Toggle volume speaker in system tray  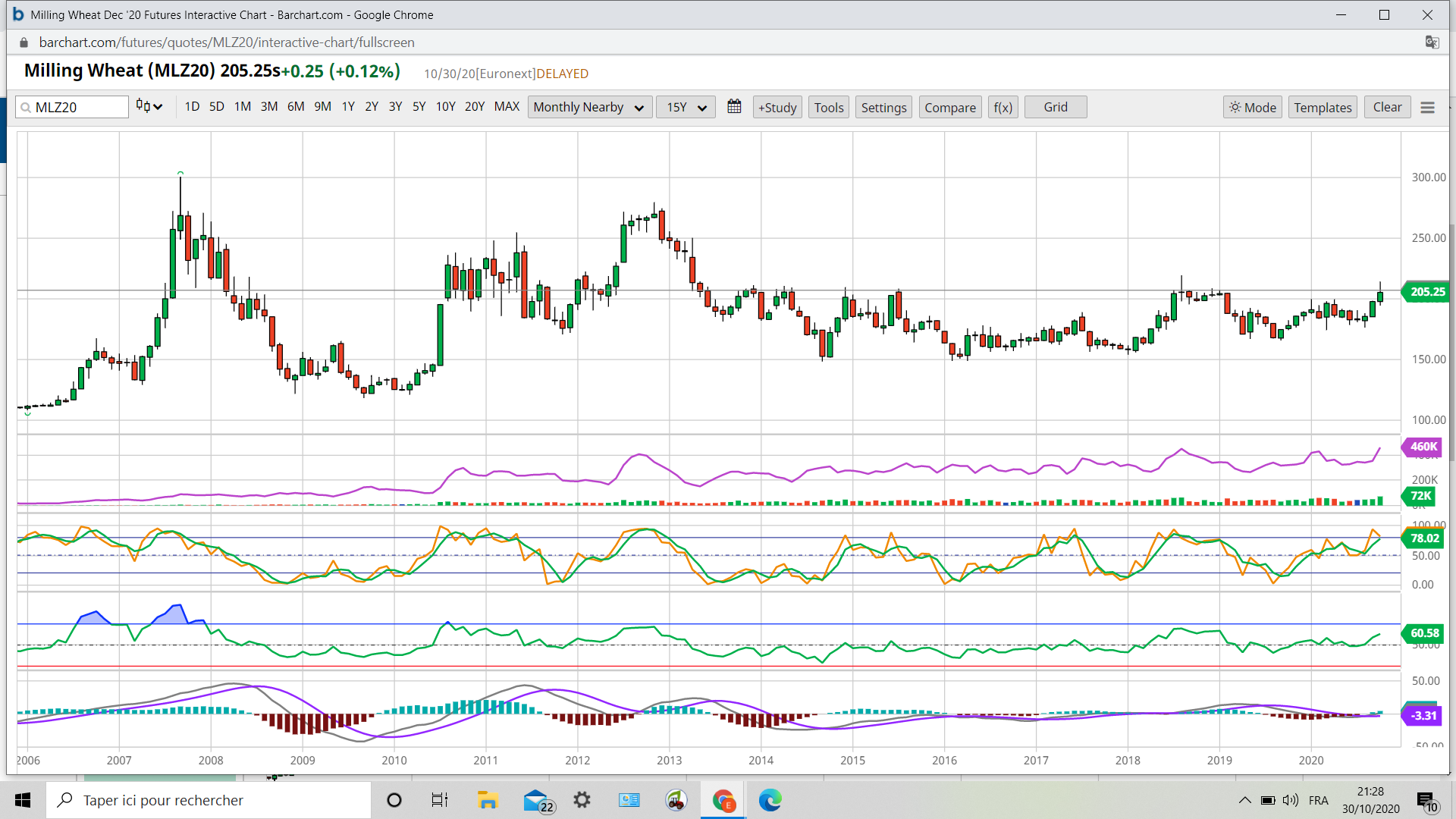pyautogui.click(x=1291, y=800)
